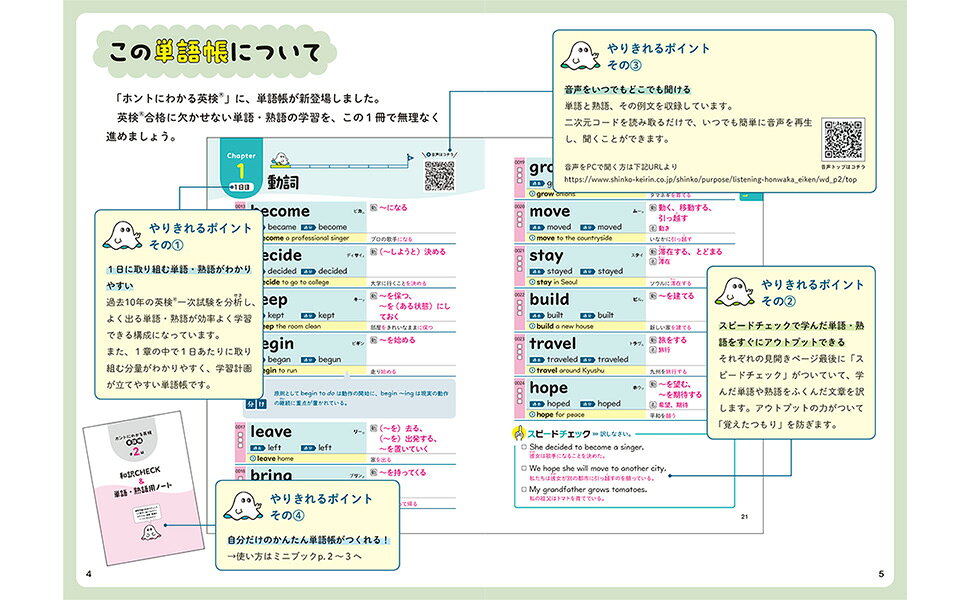Viewport: 970px width, 600px height.
Task: Tick the checkbox for 'We hope she will move'
Action: 523,468
